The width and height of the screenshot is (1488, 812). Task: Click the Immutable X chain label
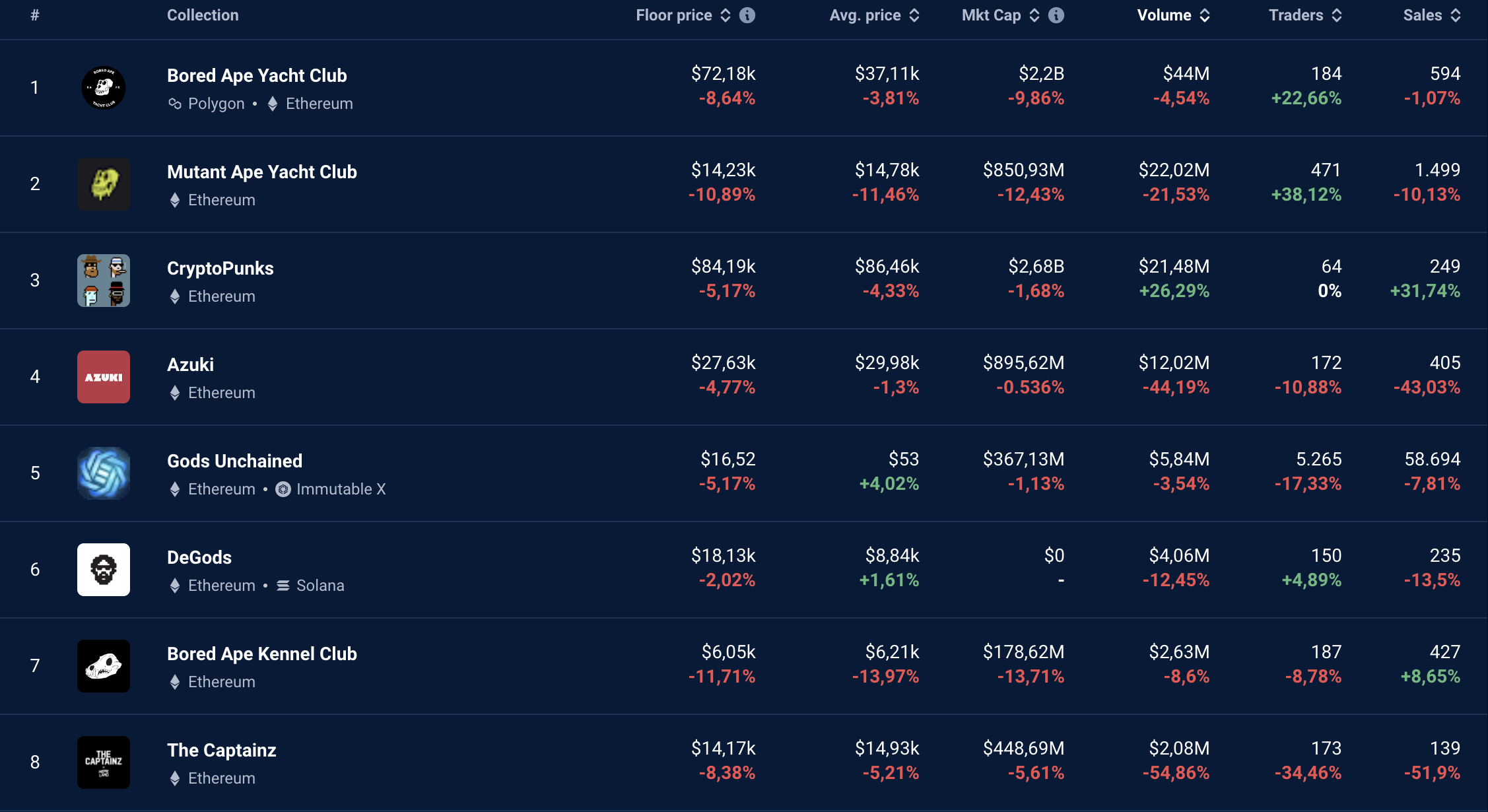pos(340,489)
